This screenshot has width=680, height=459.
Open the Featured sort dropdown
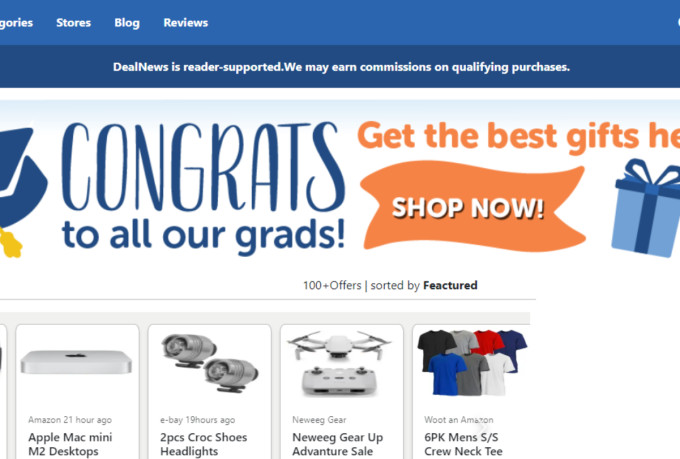click(450, 285)
